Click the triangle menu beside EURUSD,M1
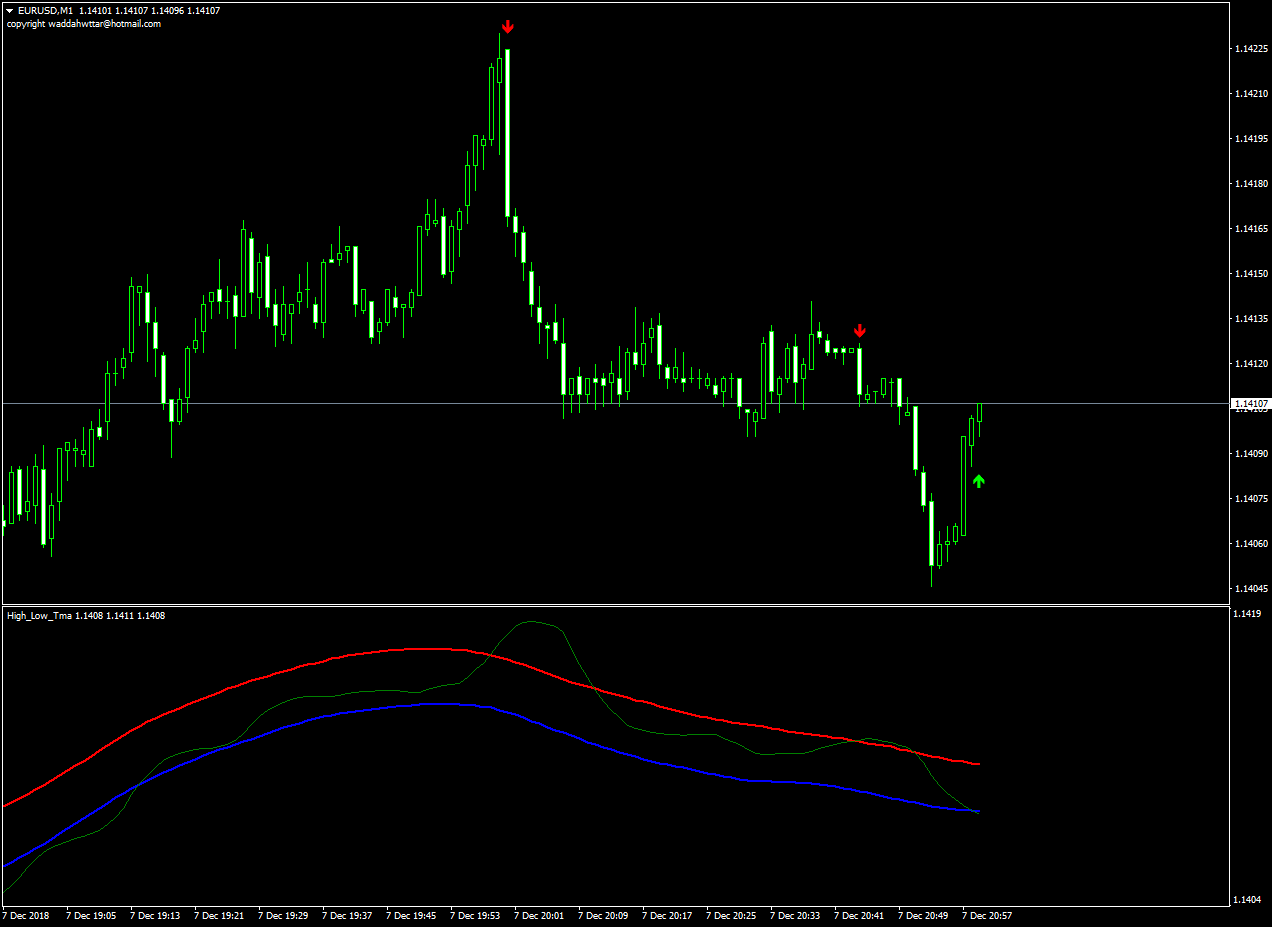Image resolution: width=1272 pixels, height=927 pixels. click(10, 11)
